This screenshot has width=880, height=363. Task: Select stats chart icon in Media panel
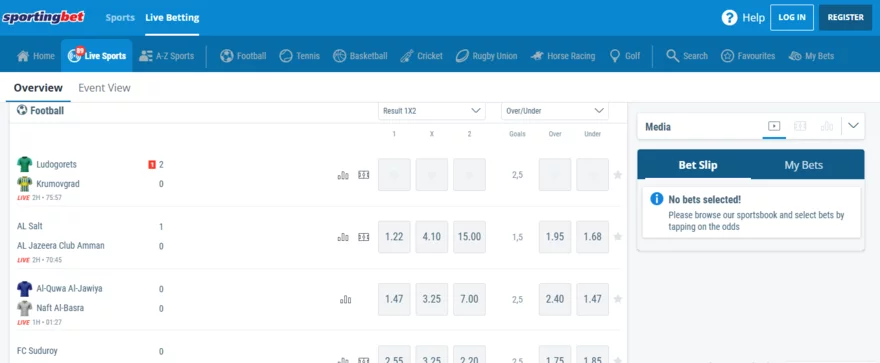click(x=827, y=126)
